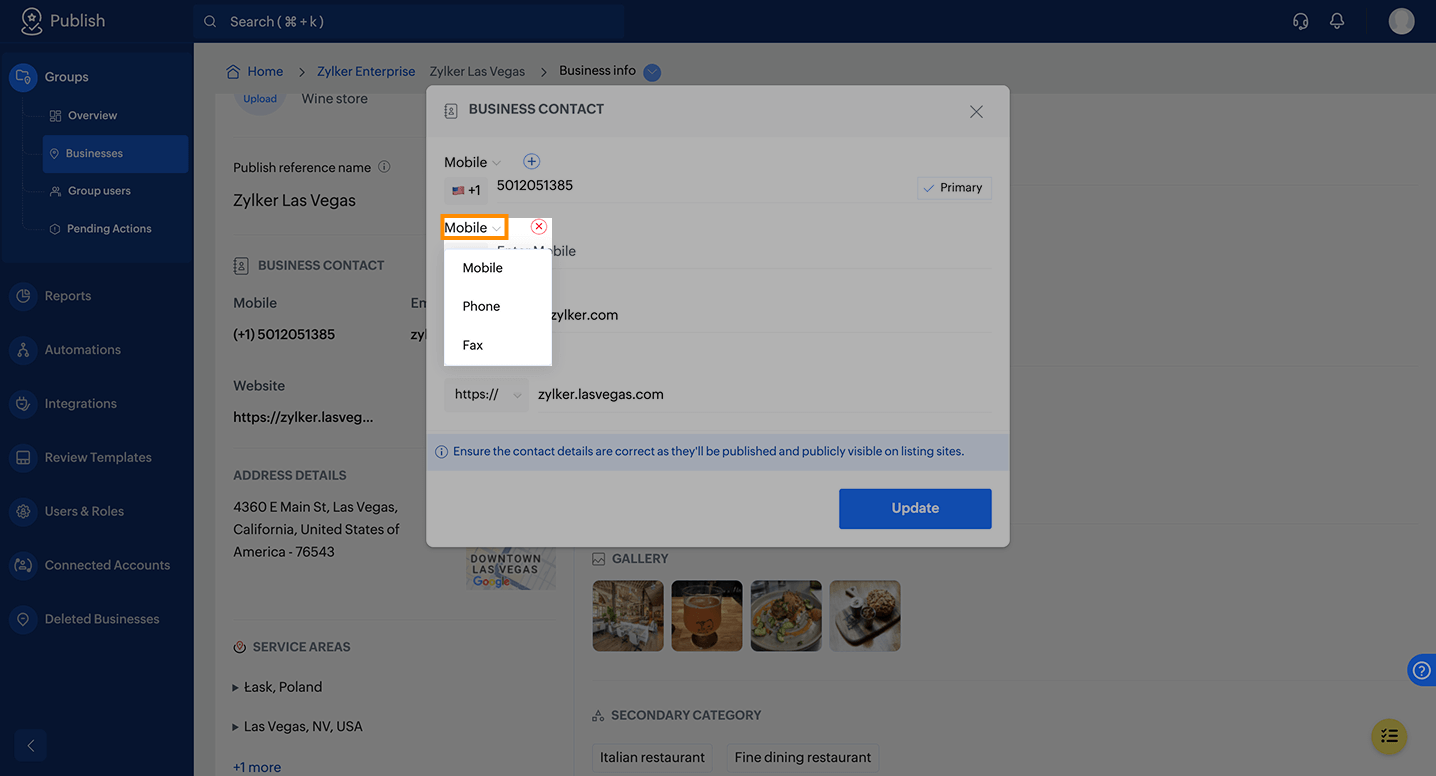This screenshot has width=1436, height=776.
Task: Show +1 more service areas
Action: pyautogui.click(x=257, y=767)
